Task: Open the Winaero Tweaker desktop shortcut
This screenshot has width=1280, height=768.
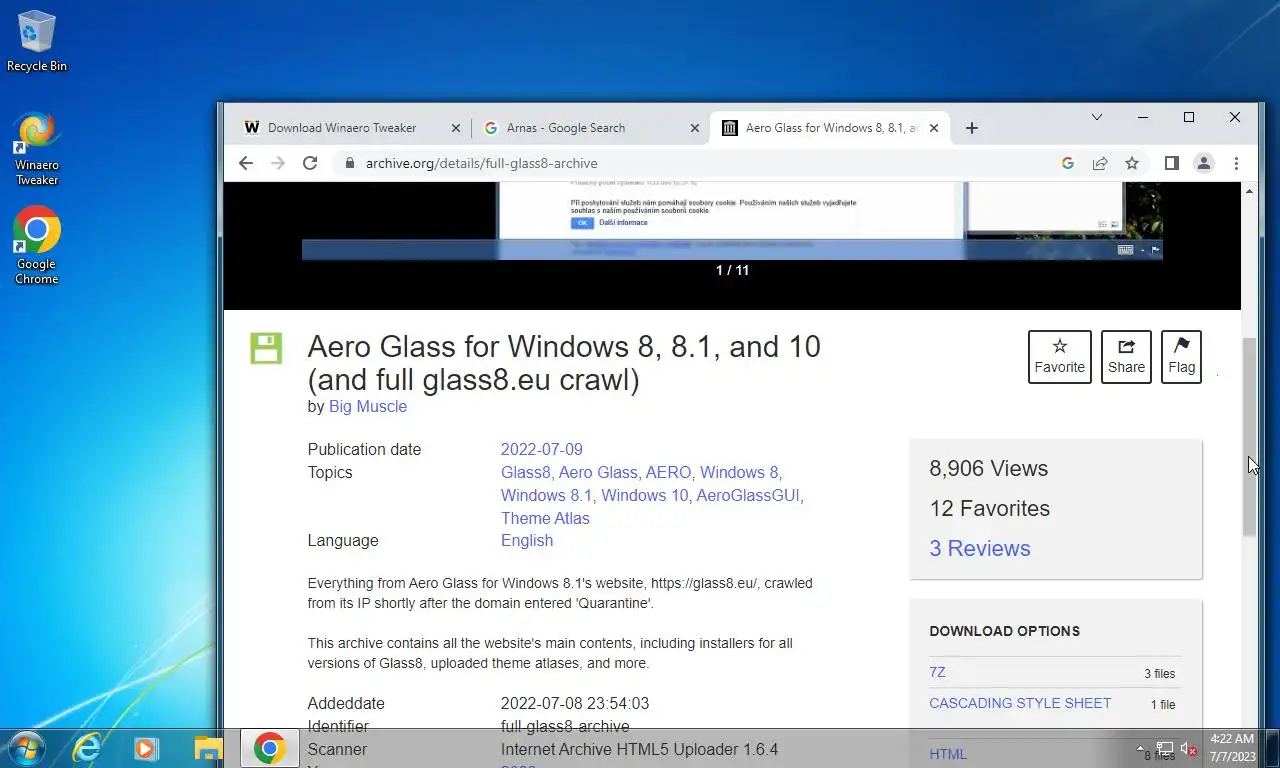Action: [37, 149]
